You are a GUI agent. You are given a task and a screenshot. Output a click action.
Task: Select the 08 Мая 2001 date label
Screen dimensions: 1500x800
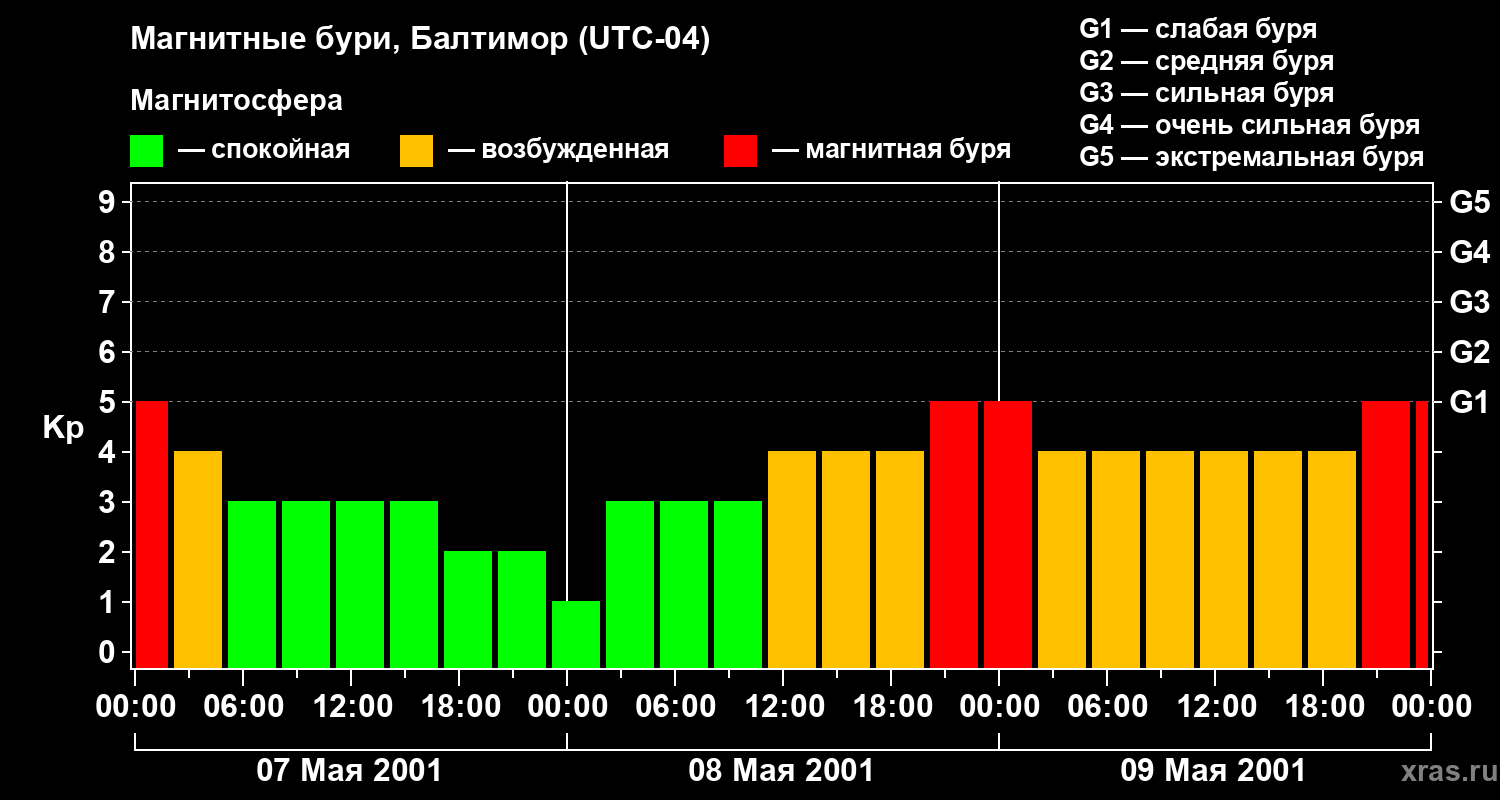781,771
